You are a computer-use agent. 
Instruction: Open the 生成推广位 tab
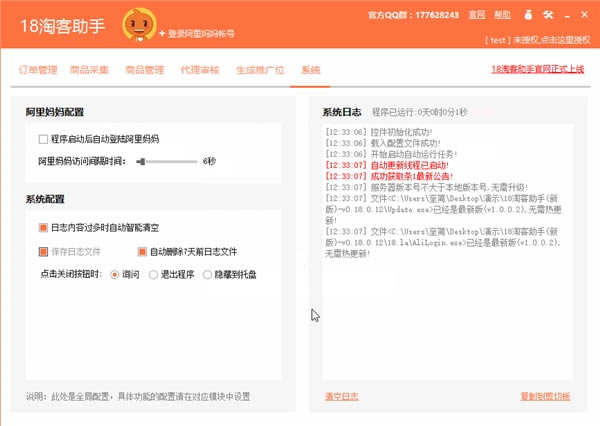(260, 70)
